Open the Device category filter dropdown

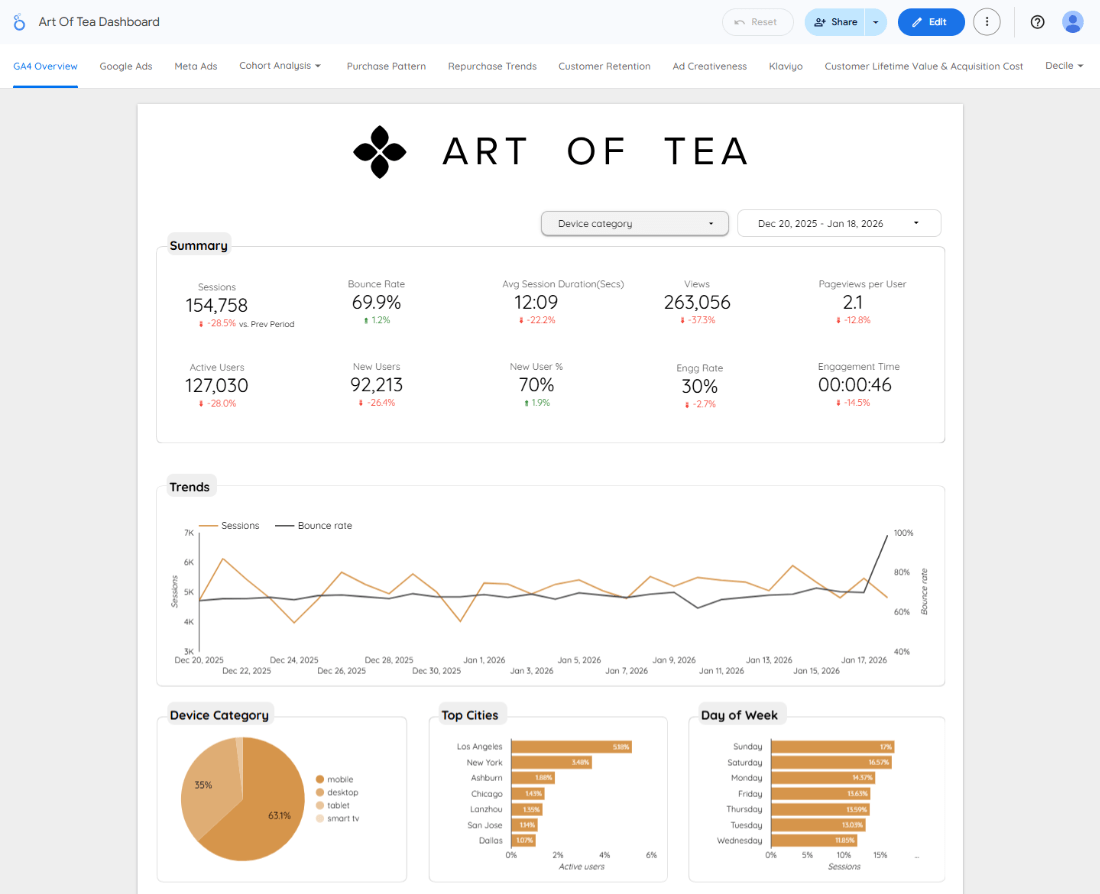coord(635,223)
